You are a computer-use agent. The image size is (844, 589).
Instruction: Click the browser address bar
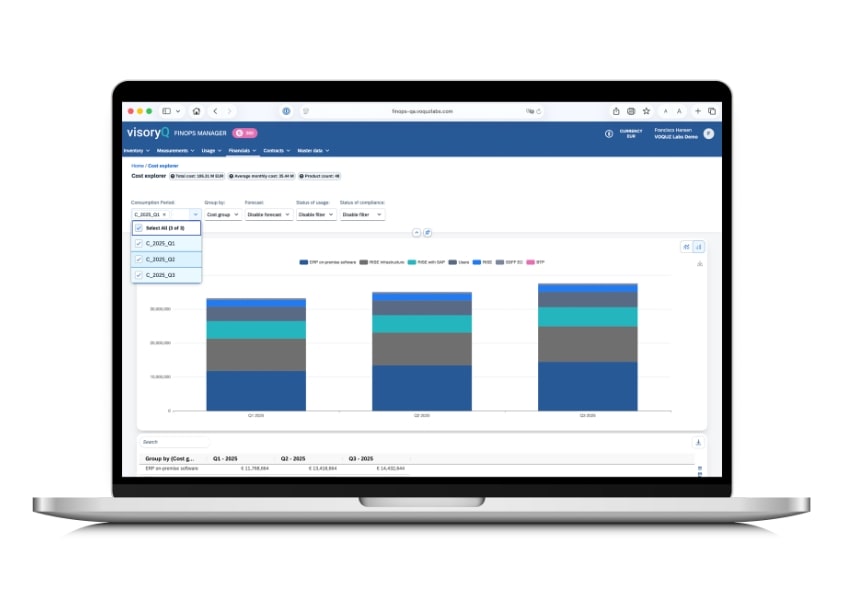coord(422,111)
